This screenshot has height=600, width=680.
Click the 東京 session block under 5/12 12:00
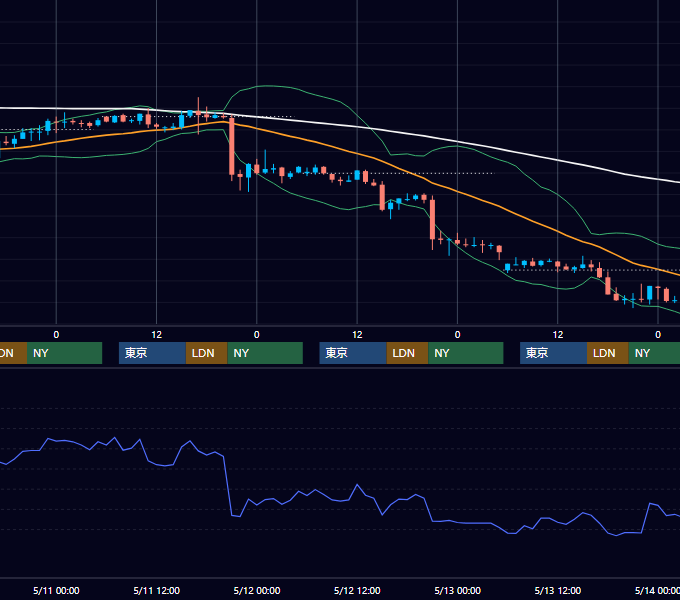coord(353,353)
